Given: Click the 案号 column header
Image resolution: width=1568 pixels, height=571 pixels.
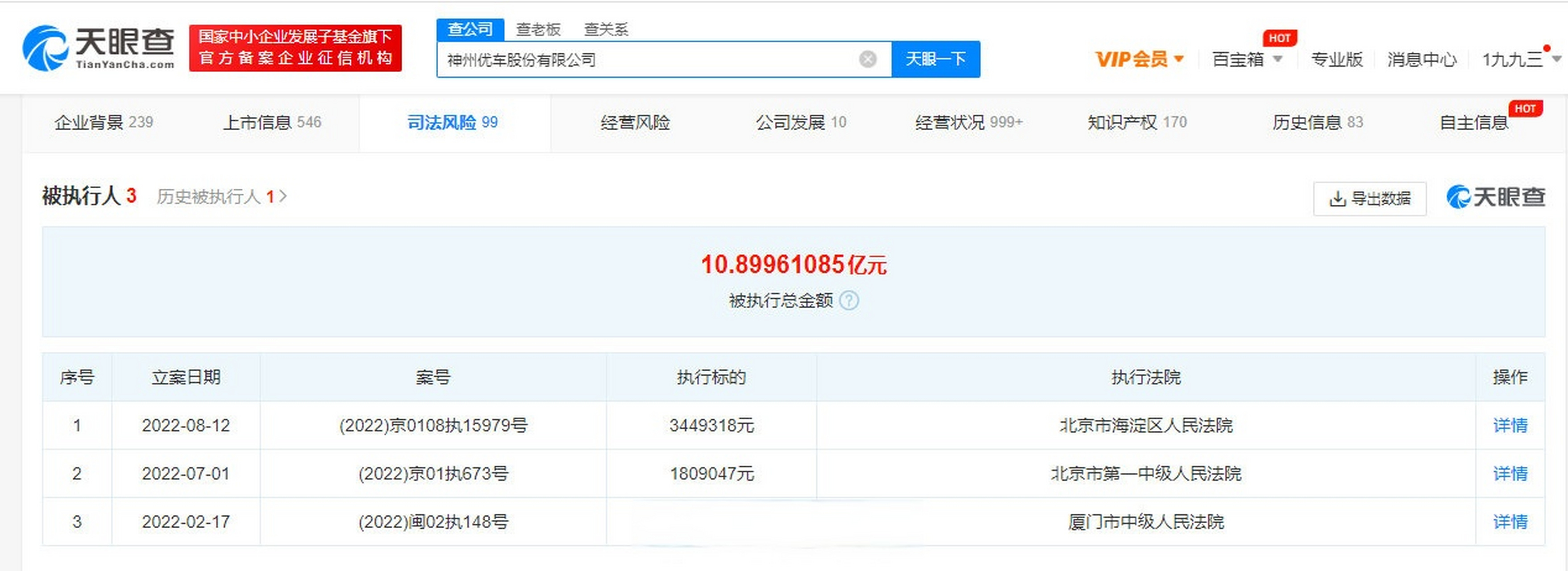Looking at the screenshot, I should (433, 378).
